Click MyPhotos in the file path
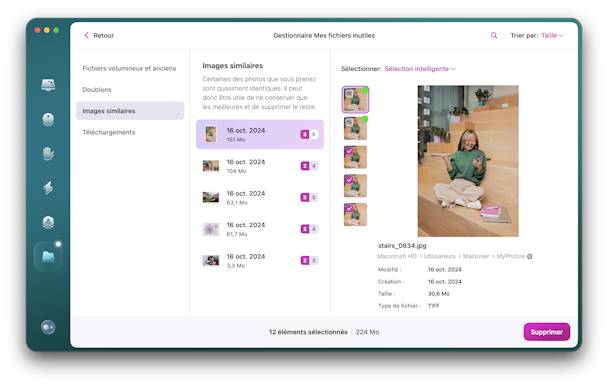Viewport: 608px width, 386px height. coord(510,256)
